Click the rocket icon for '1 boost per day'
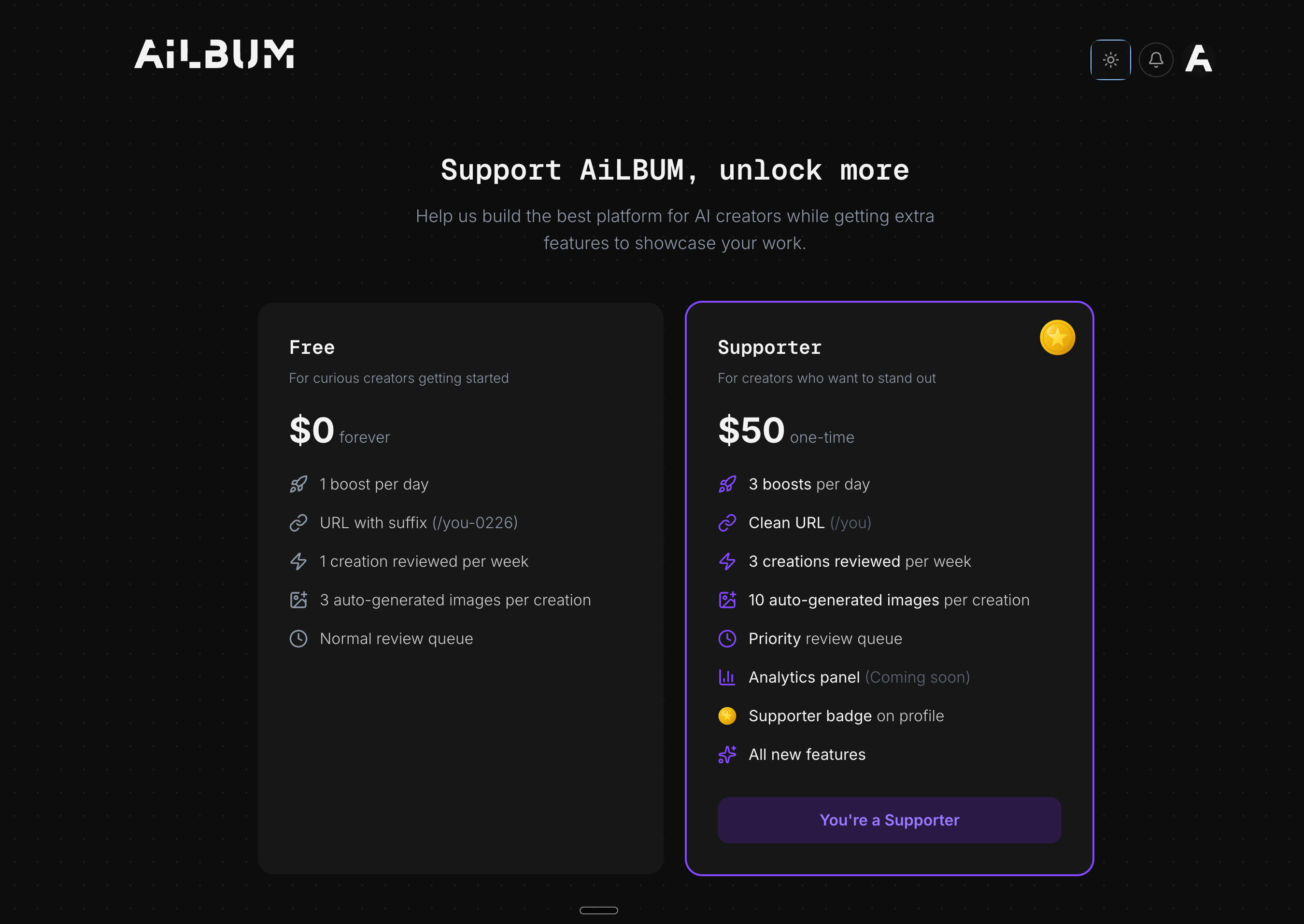The width and height of the screenshot is (1304, 924). (298, 484)
